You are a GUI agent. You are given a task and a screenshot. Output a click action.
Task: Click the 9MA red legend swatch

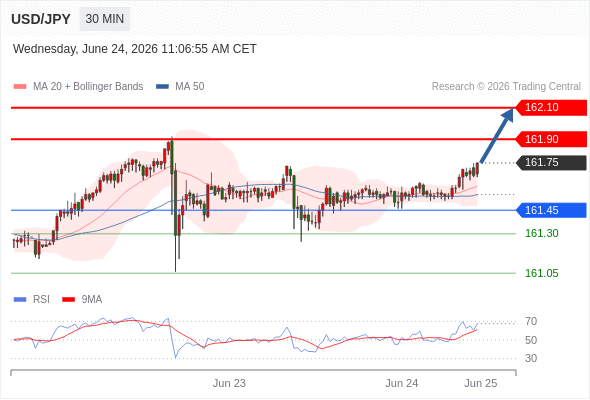click(68, 300)
